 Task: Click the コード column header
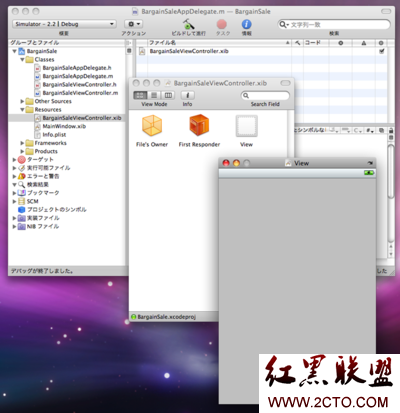pos(316,43)
